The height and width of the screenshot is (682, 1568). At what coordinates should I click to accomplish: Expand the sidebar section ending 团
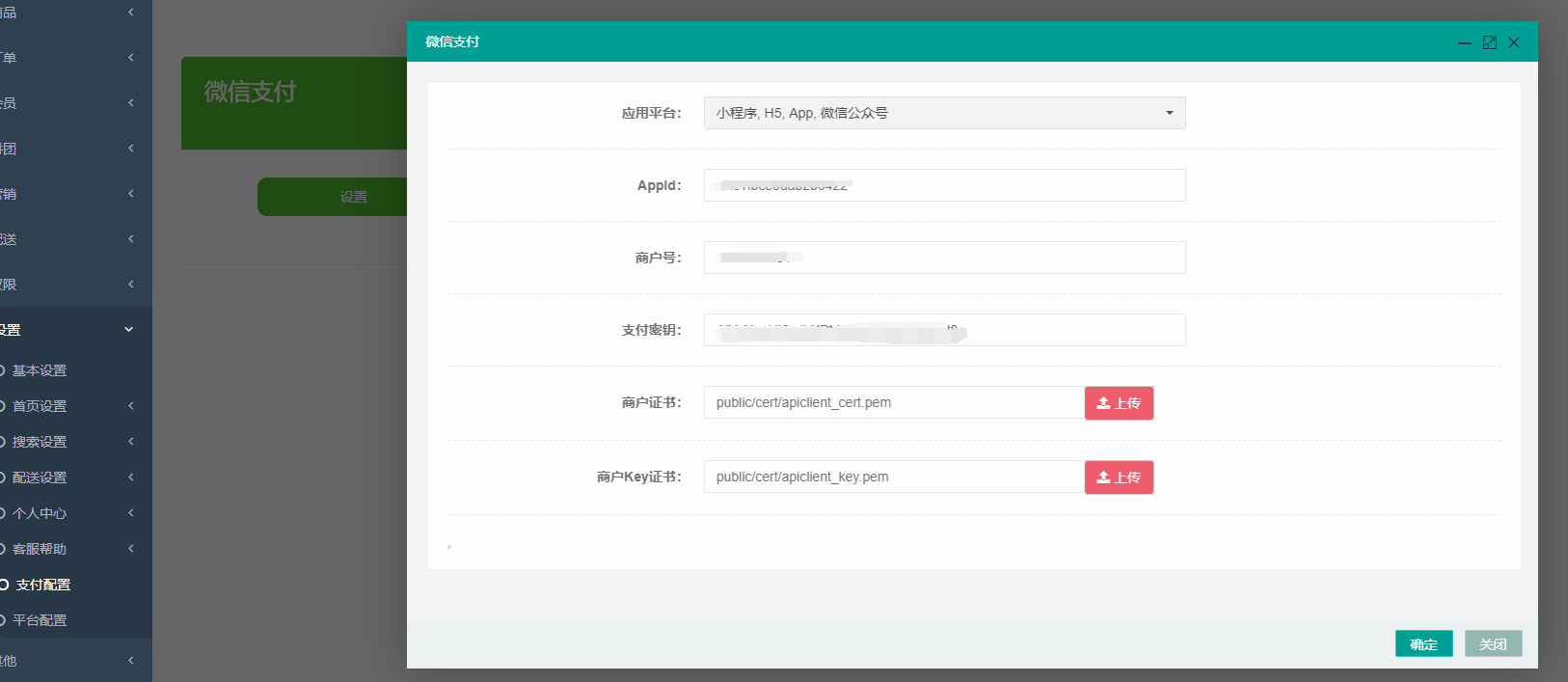(131, 149)
